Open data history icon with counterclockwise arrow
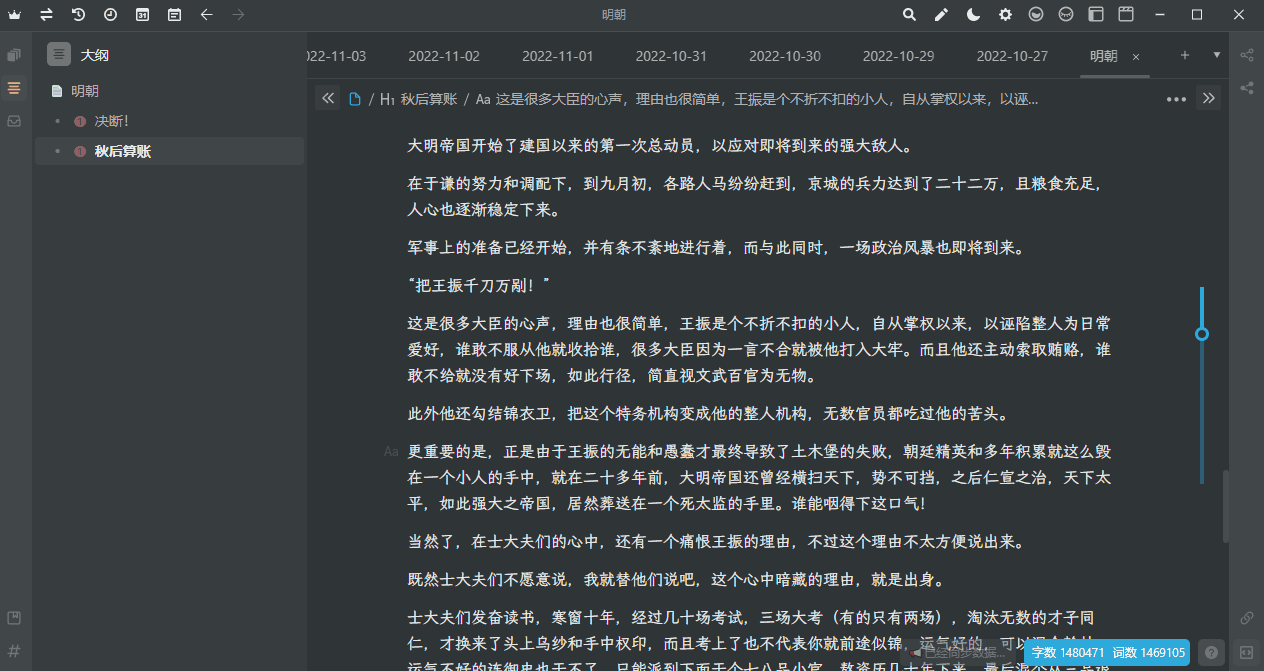 [78, 15]
